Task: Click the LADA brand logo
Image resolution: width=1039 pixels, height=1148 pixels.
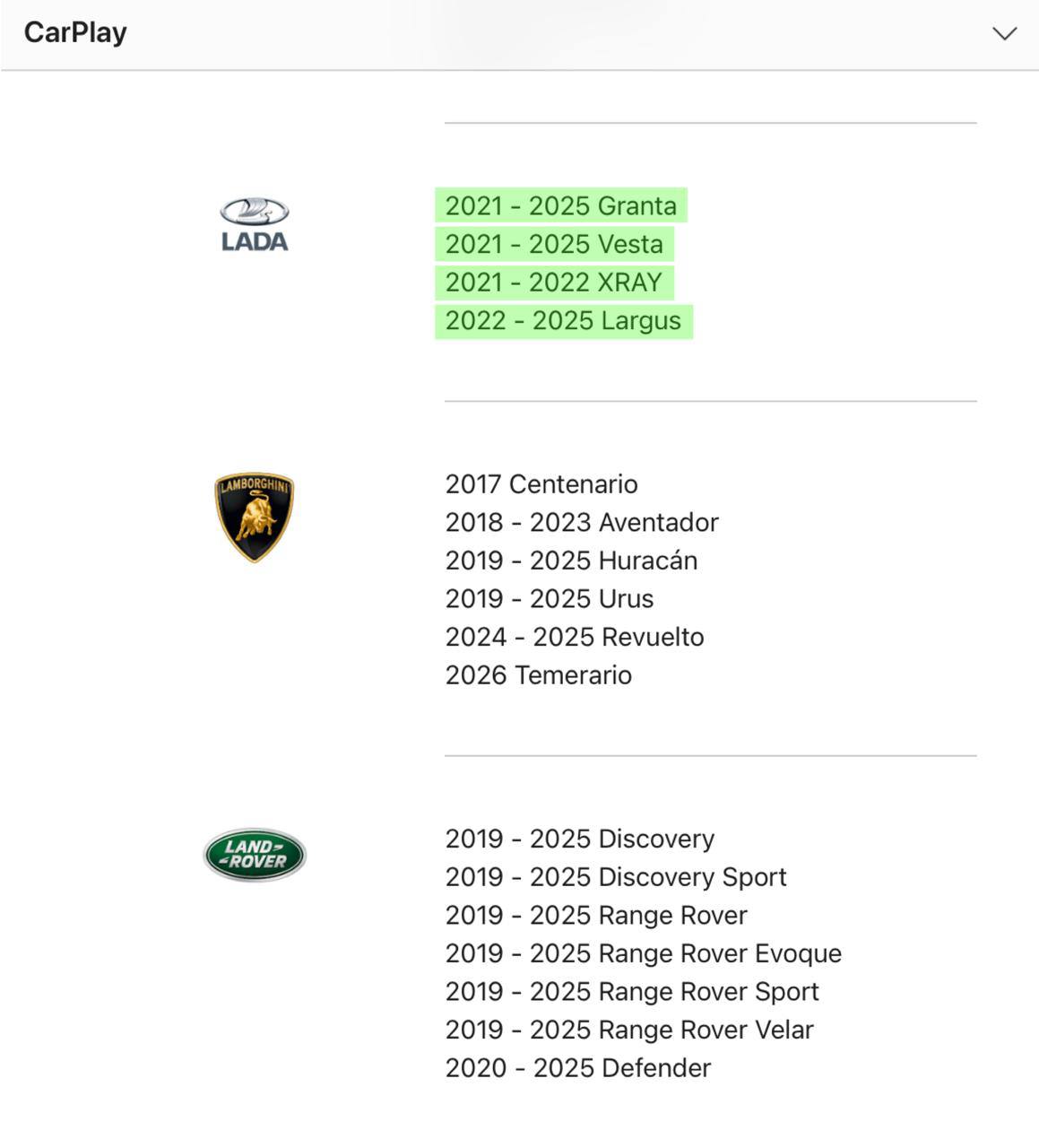Action: pos(255,221)
